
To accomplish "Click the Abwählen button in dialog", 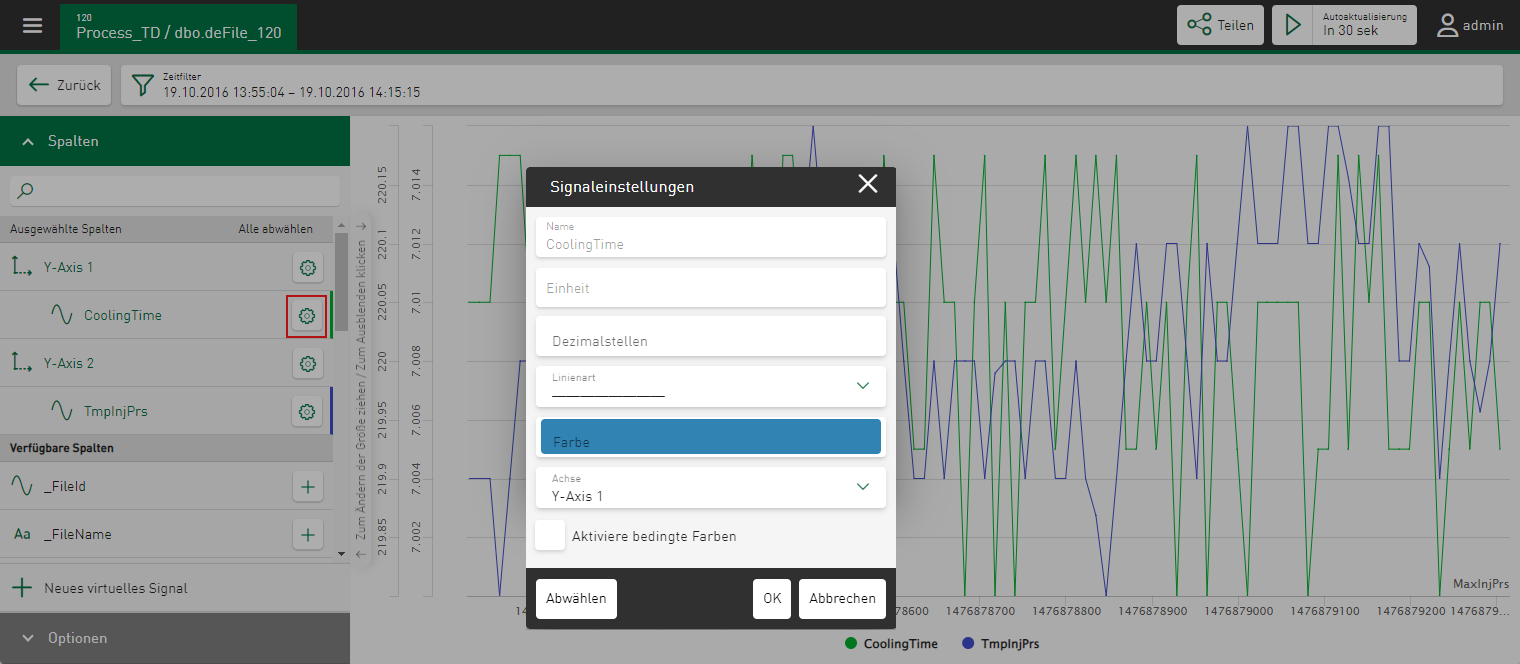I will (576, 599).
